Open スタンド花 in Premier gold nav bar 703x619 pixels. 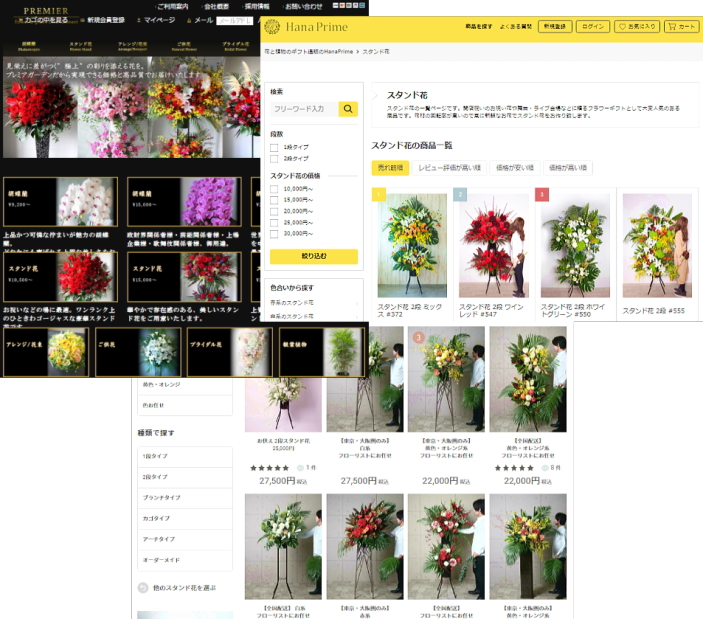tap(81, 46)
